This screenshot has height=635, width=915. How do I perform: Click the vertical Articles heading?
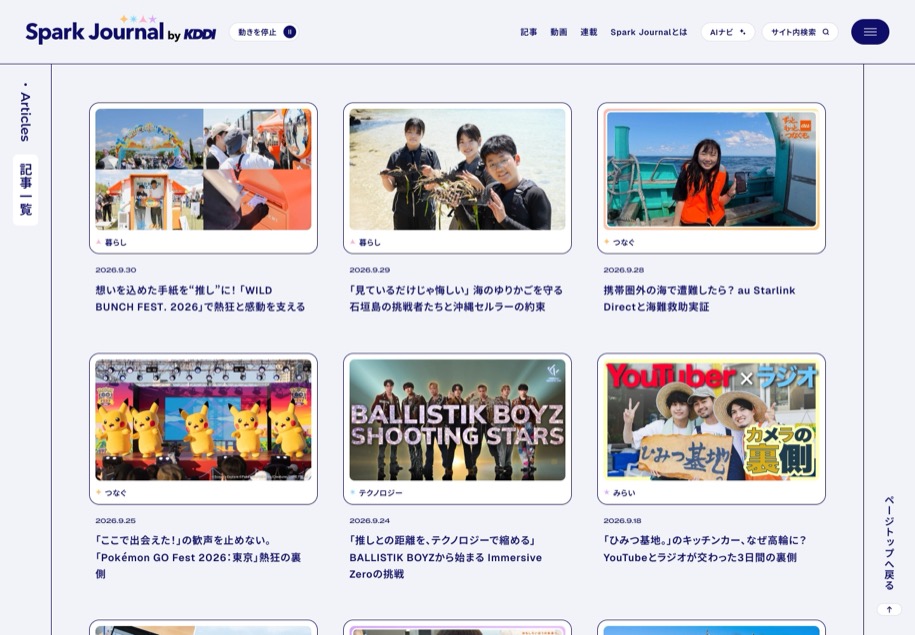click(x=25, y=116)
